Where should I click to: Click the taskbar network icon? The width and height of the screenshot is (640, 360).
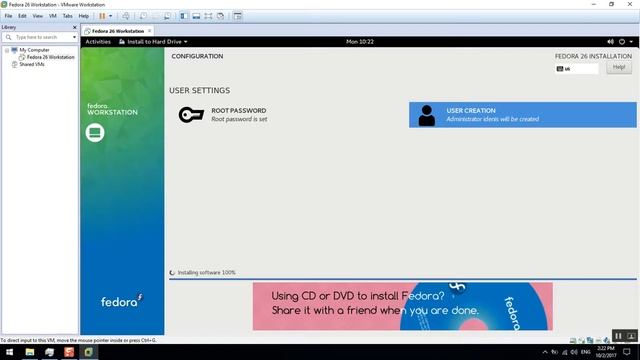pos(564,352)
